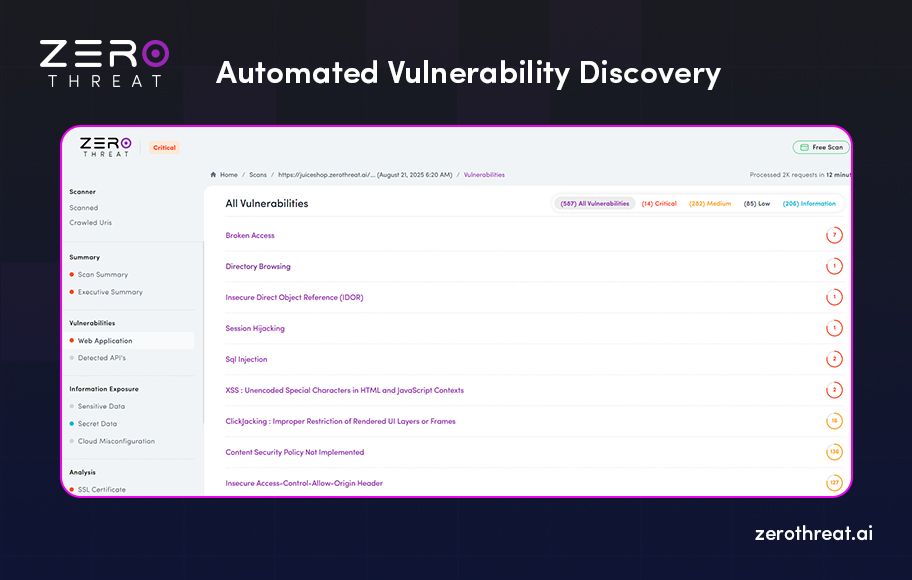Click the Scan Summary status dot
This screenshot has width=912, height=580.
tap(71, 274)
